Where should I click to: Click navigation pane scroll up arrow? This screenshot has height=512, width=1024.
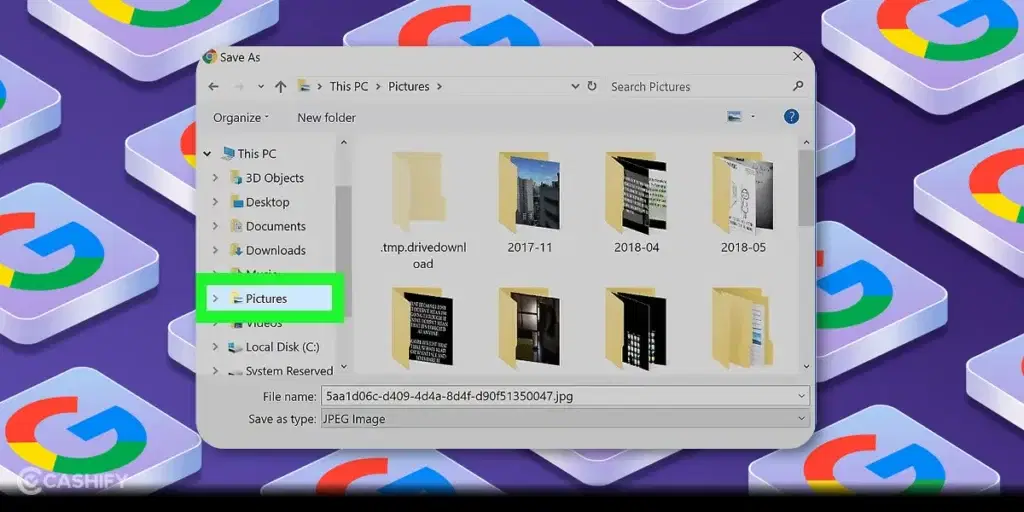click(344, 142)
